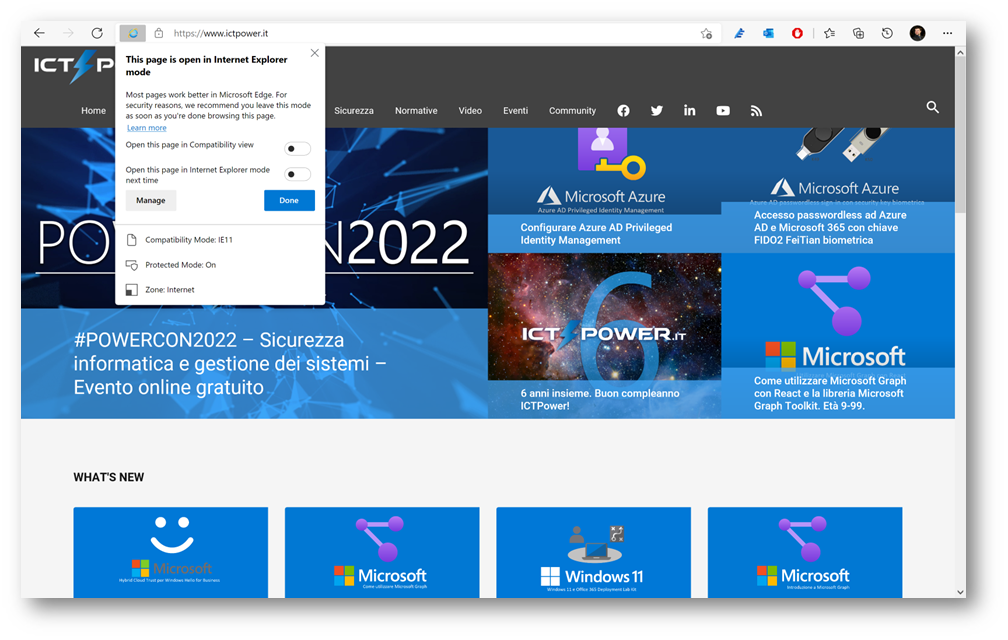Select Home in site navigation
The width and height of the screenshot is (1008, 640).
point(93,111)
